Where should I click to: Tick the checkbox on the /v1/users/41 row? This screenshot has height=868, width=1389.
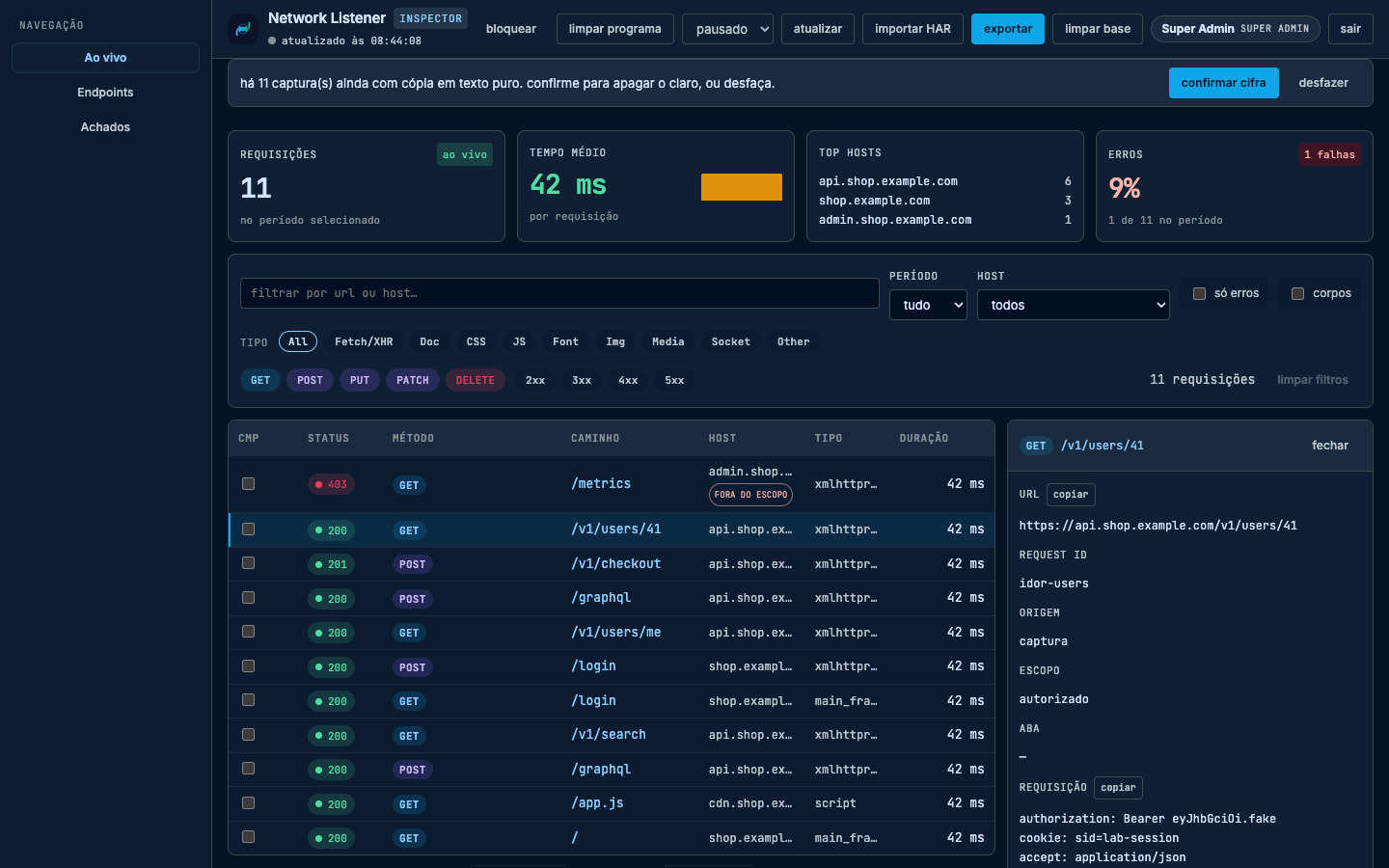248,529
